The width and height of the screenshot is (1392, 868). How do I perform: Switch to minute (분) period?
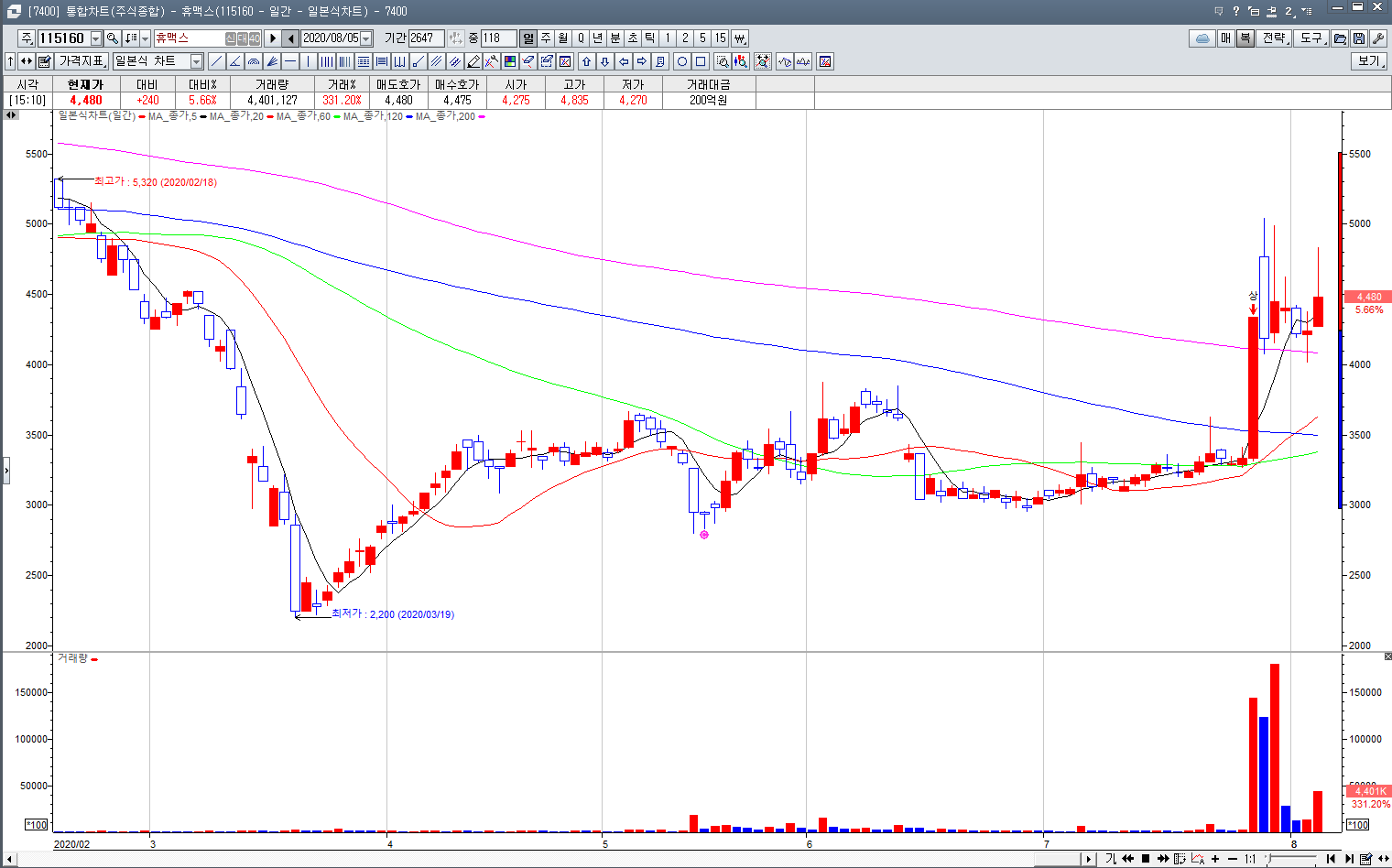(x=615, y=38)
